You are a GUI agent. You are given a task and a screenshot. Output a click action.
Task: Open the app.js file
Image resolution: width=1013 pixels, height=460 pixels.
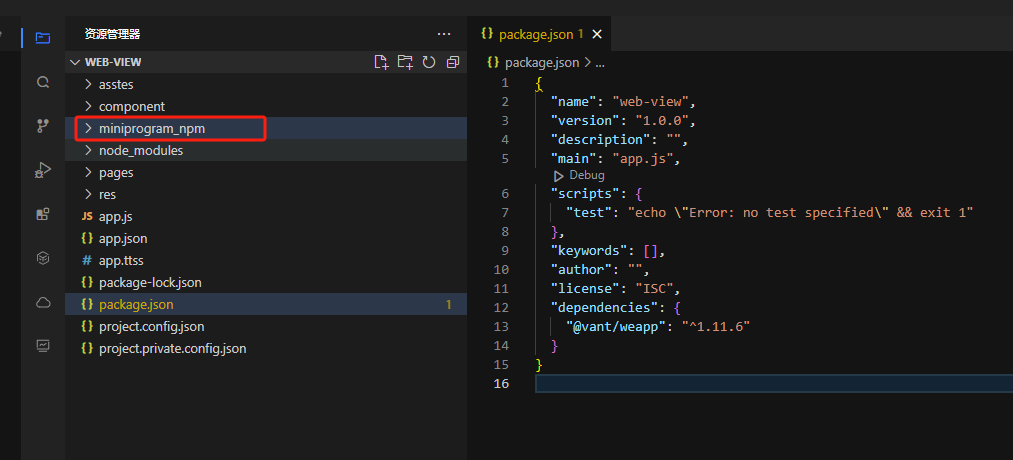(116, 217)
